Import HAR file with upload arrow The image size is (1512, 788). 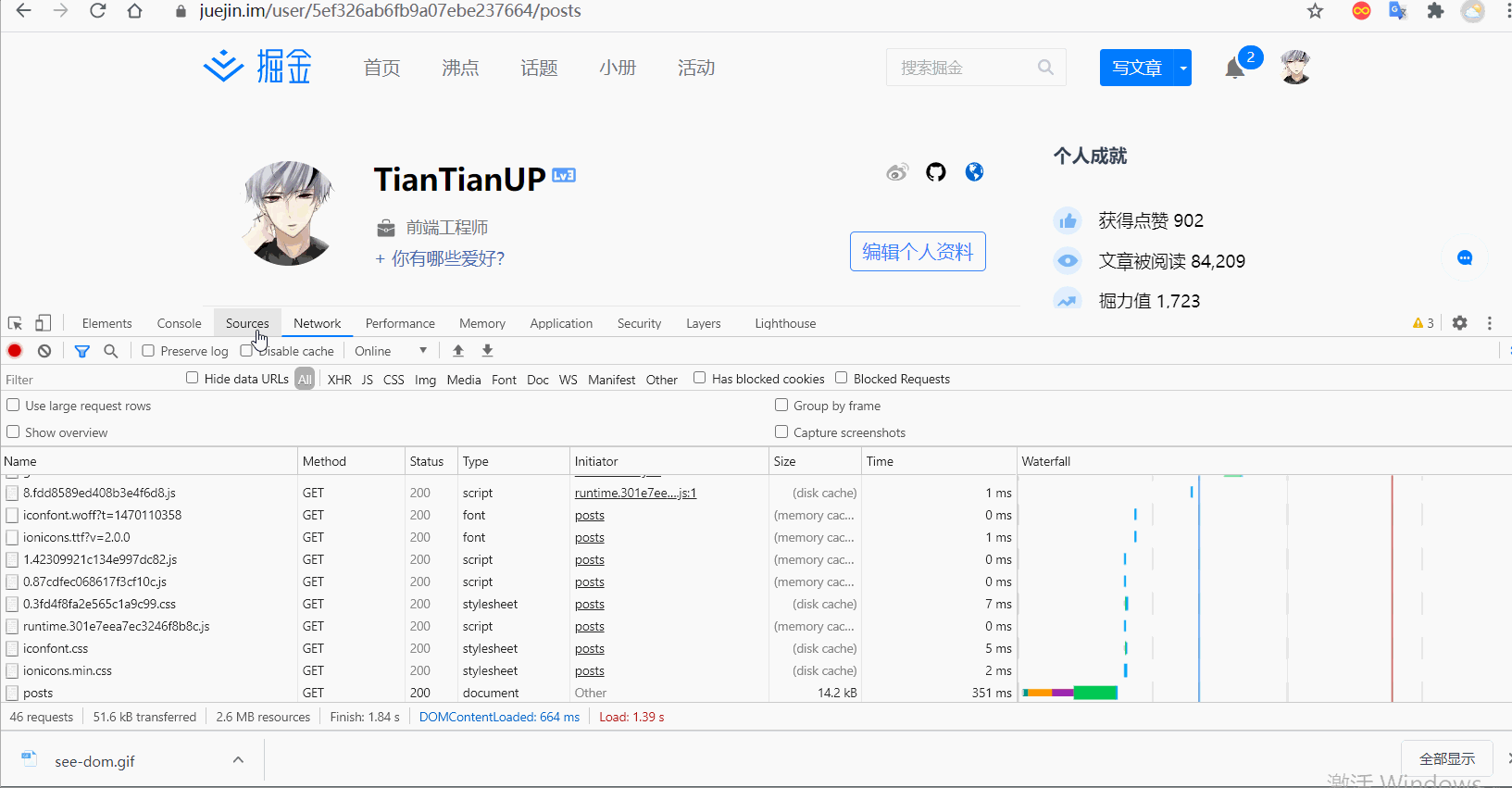pyautogui.click(x=458, y=351)
